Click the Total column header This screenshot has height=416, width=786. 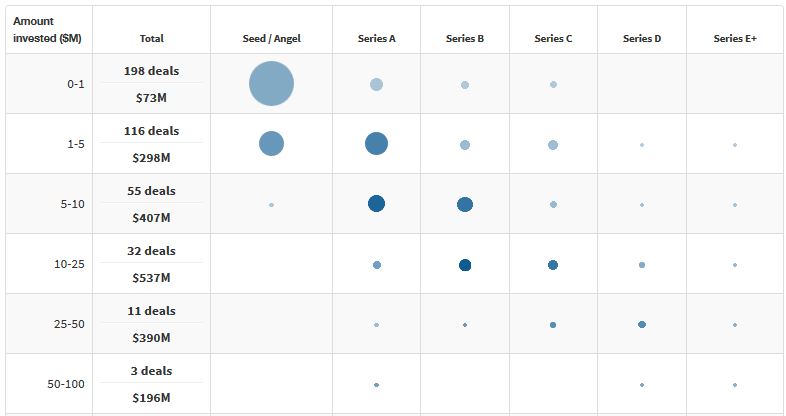point(151,39)
